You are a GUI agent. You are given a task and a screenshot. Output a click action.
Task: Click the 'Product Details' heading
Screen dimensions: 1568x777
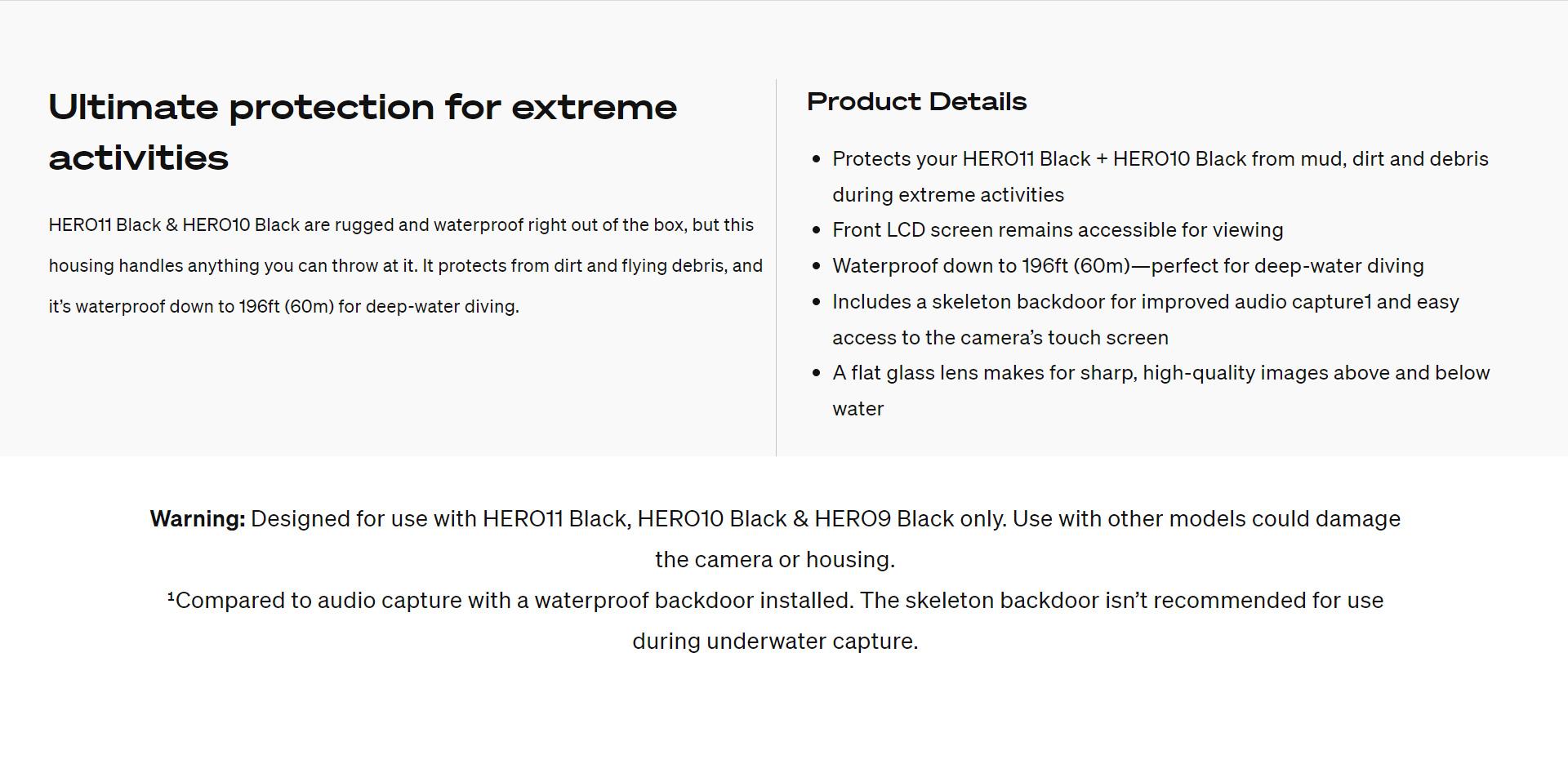916,102
